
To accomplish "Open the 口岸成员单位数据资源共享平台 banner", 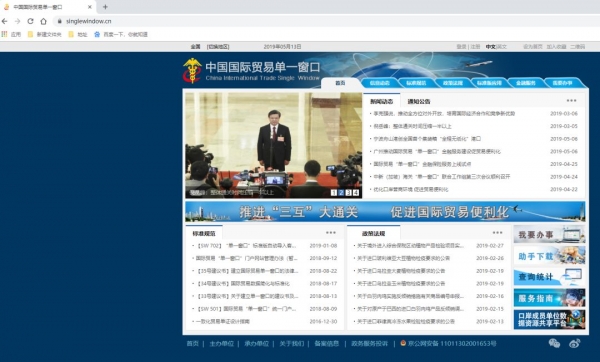I will click(x=549, y=320).
